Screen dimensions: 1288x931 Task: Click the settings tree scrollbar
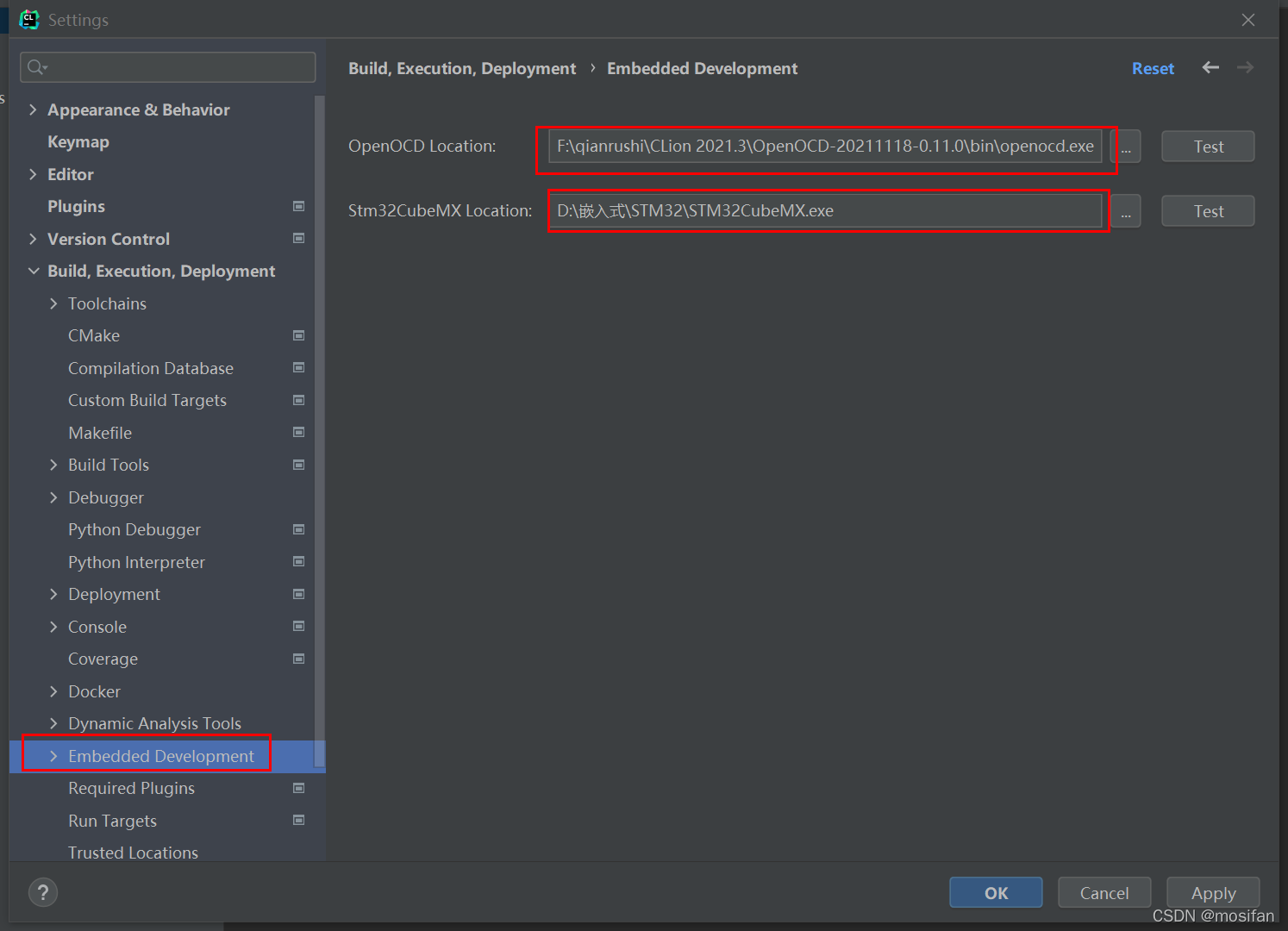pos(320,431)
